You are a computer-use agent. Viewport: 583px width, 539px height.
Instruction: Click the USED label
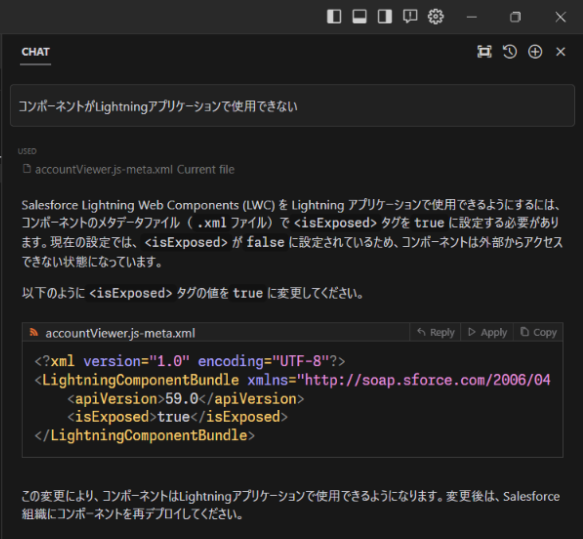27,151
